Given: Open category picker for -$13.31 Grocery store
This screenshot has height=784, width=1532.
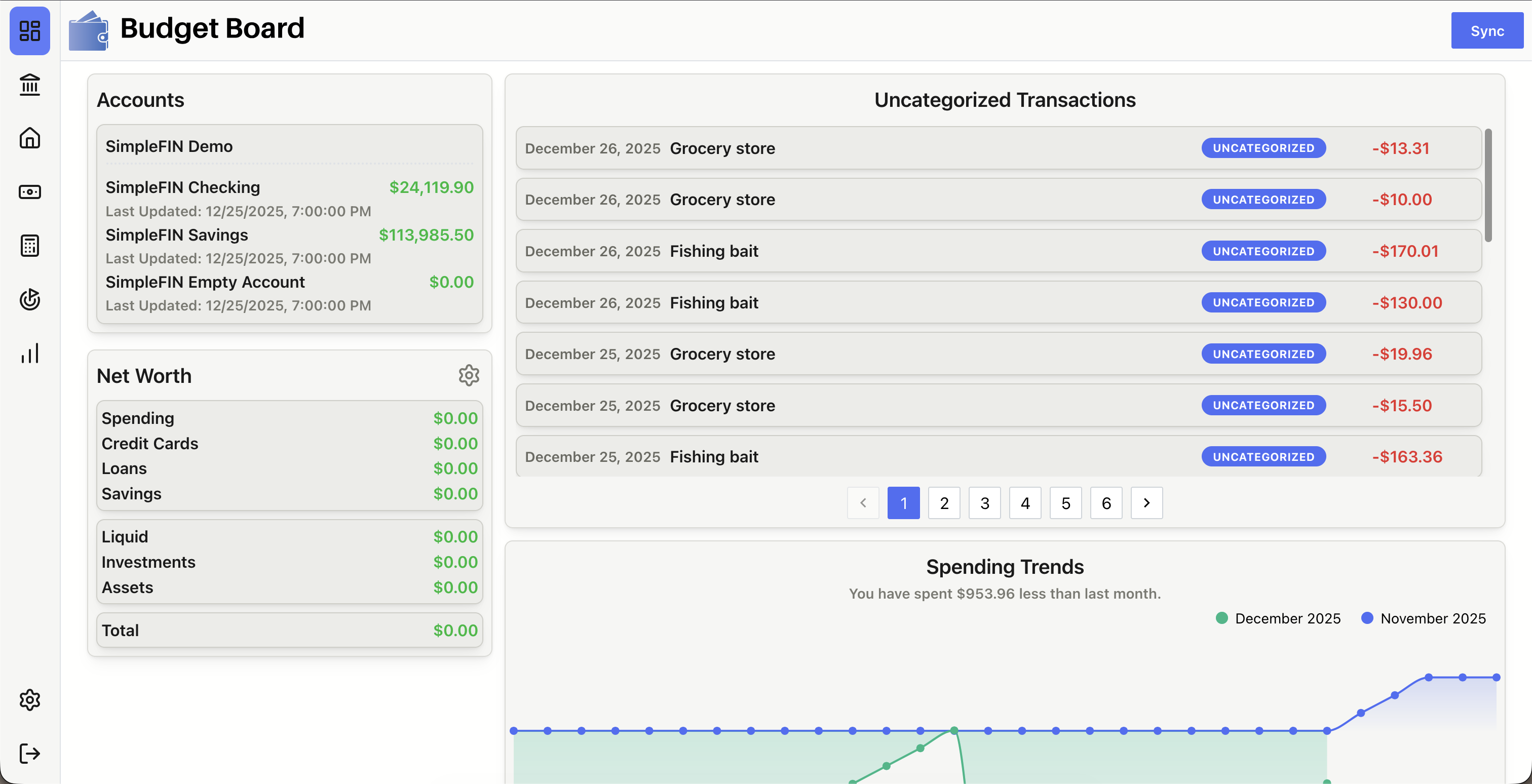Looking at the screenshot, I should coord(1263,148).
